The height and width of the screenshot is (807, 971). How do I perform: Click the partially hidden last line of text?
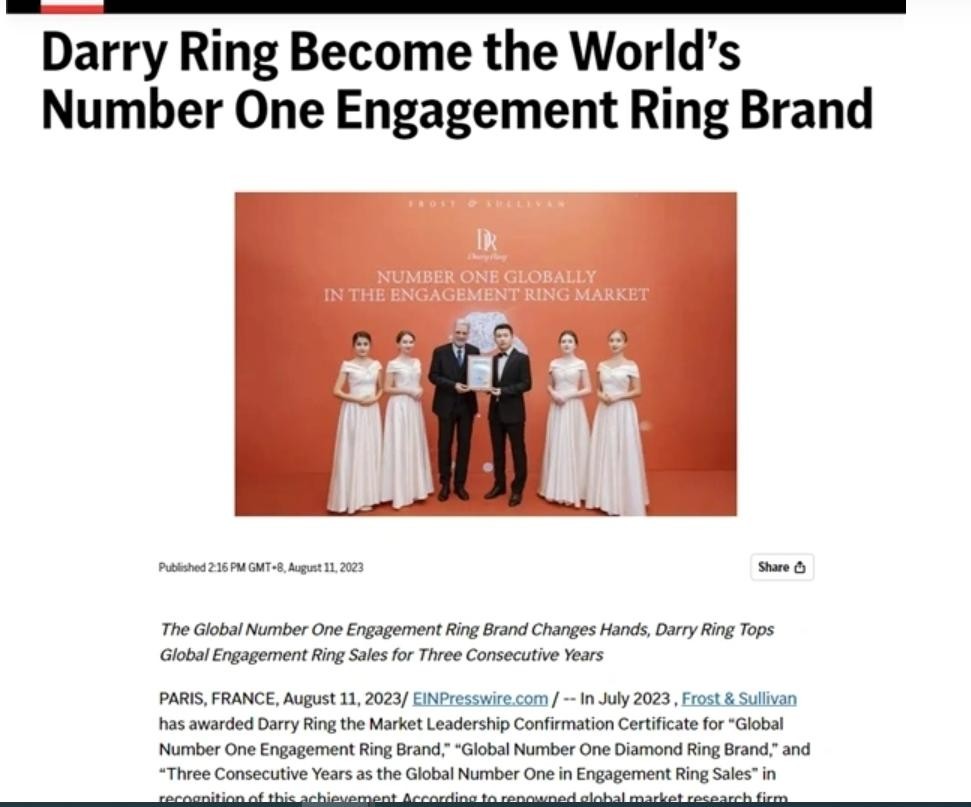pos(473,797)
